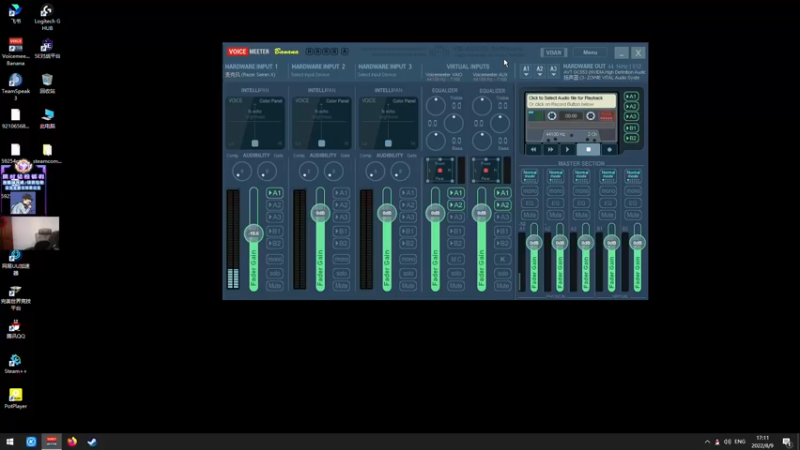Open Voicemeeter Banana desktop shortcut
This screenshot has height=450, width=800.
point(15,51)
